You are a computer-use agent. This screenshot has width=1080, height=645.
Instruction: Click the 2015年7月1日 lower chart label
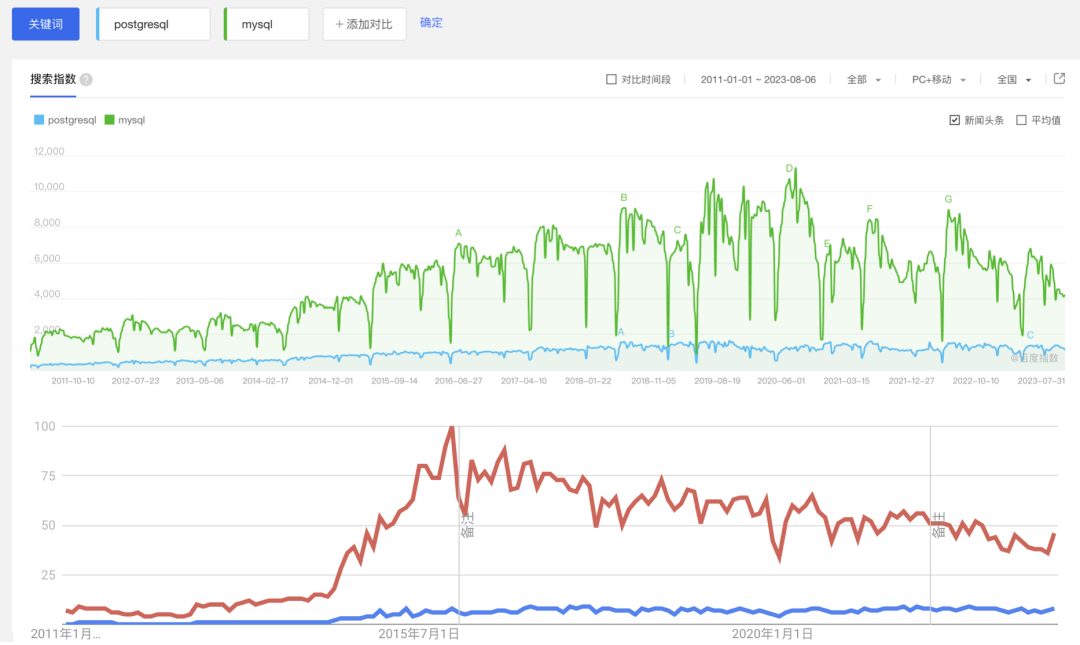[x=419, y=633]
